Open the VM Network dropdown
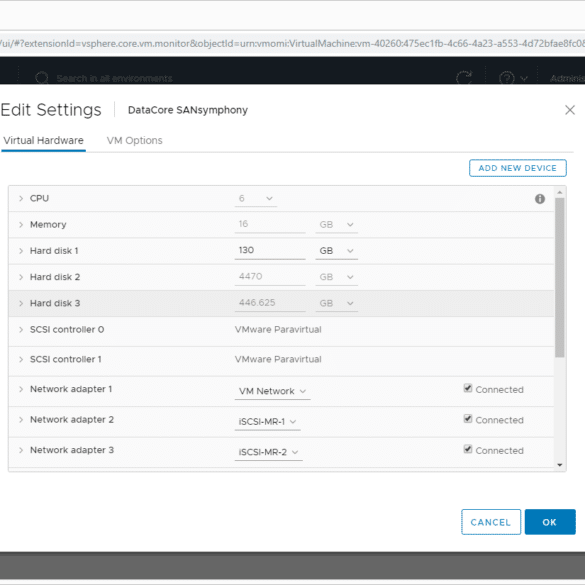This screenshot has height=585, width=585. coord(272,391)
